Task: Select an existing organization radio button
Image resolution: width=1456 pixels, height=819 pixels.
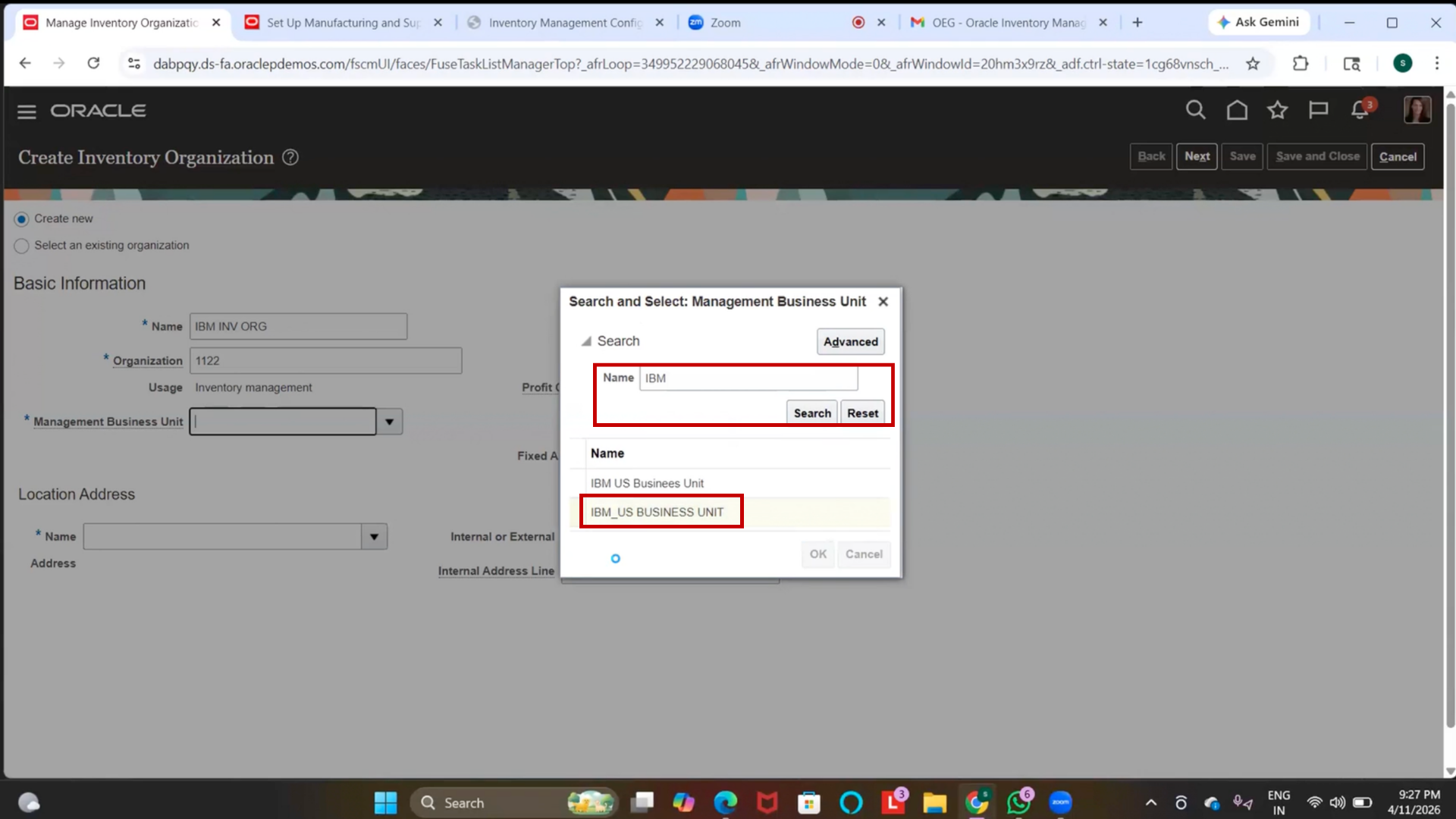Action: click(x=21, y=246)
